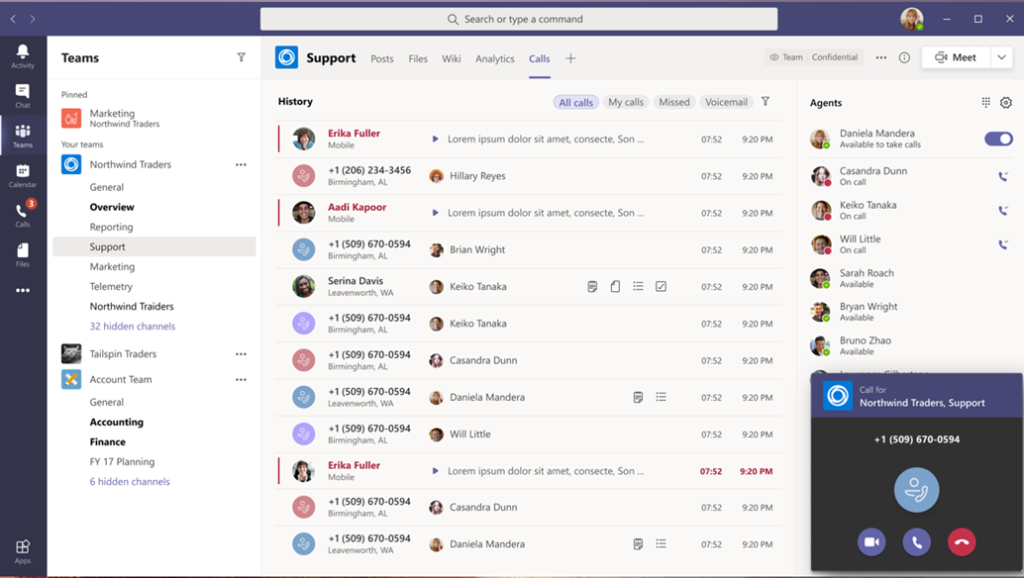Open Account Team options ellipsis
The width and height of the screenshot is (1024, 578).
click(x=241, y=379)
